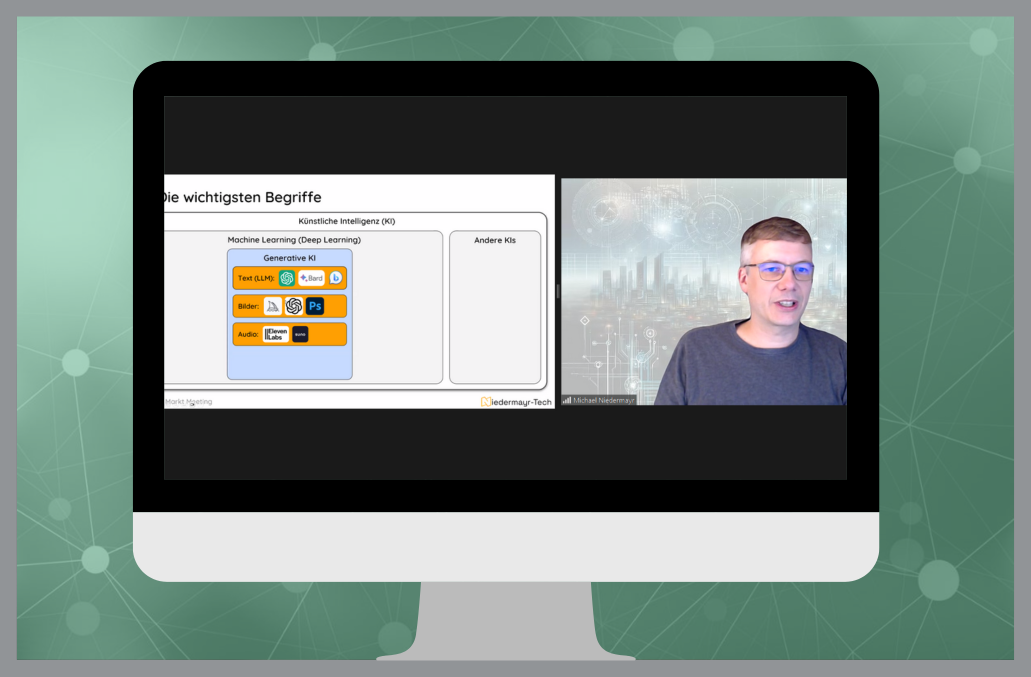This screenshot has height=677, width=1031.
Task: Click the Bard logo on the slide
Action: coord(312,278)
